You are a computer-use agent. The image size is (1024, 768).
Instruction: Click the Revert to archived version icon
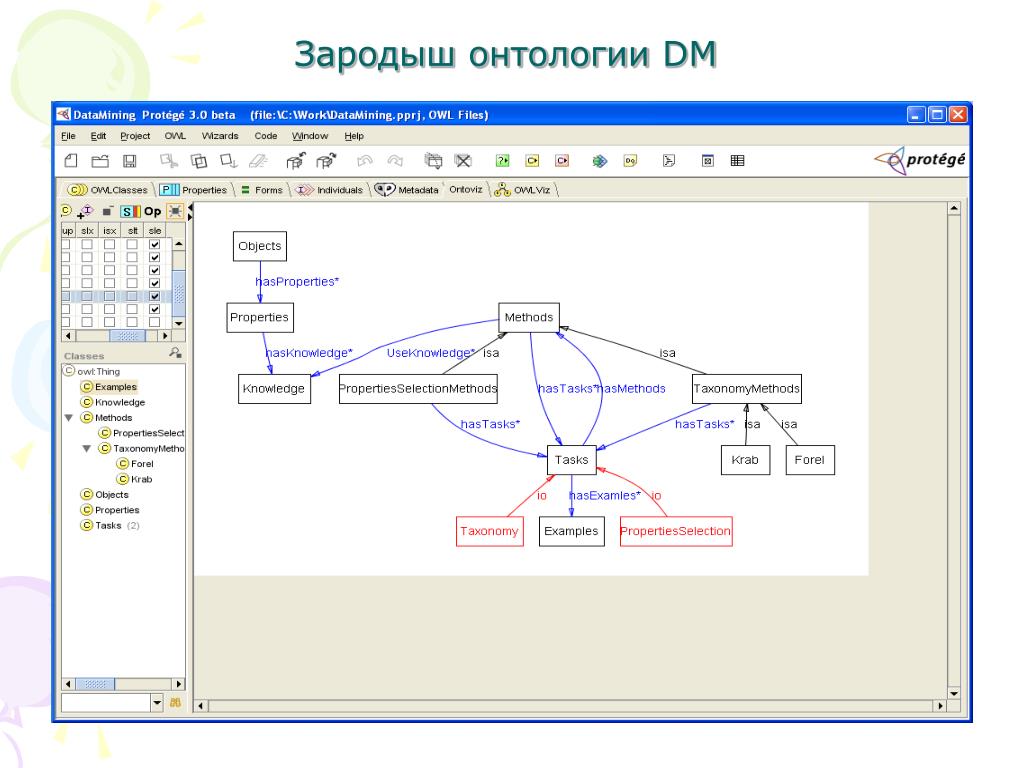point(326,161)
